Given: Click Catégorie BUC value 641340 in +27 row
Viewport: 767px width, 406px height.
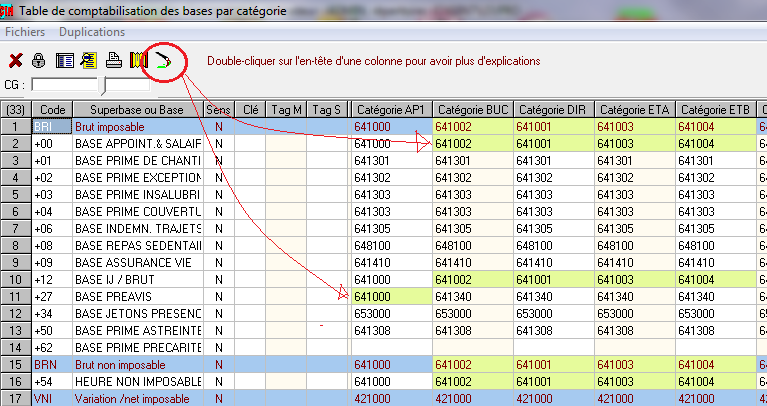Looking at the screenshot, I should coord(473,296).
